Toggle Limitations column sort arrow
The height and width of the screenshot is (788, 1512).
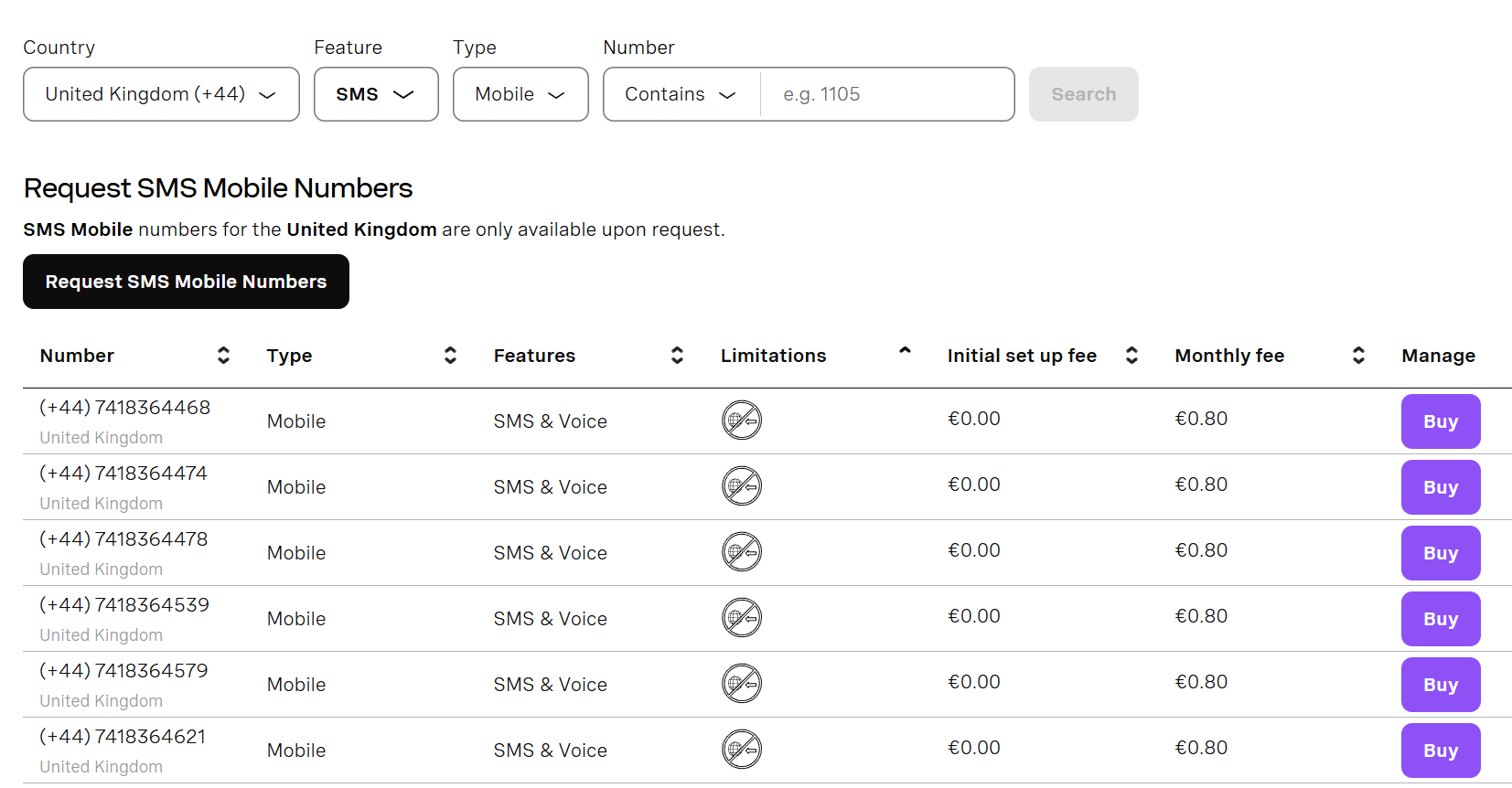905,350
